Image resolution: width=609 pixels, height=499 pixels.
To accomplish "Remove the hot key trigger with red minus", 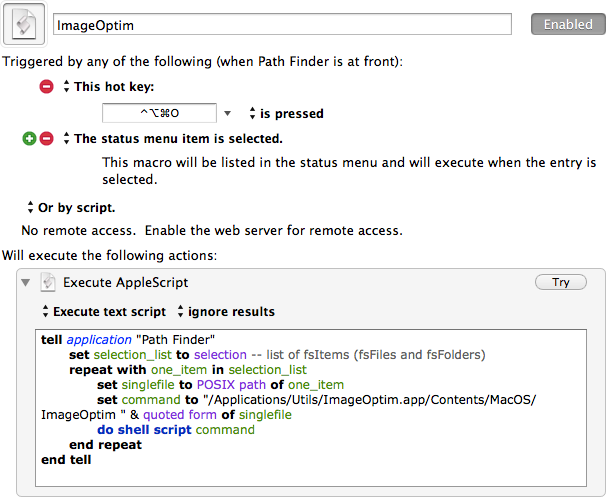I will click(46, 86).
